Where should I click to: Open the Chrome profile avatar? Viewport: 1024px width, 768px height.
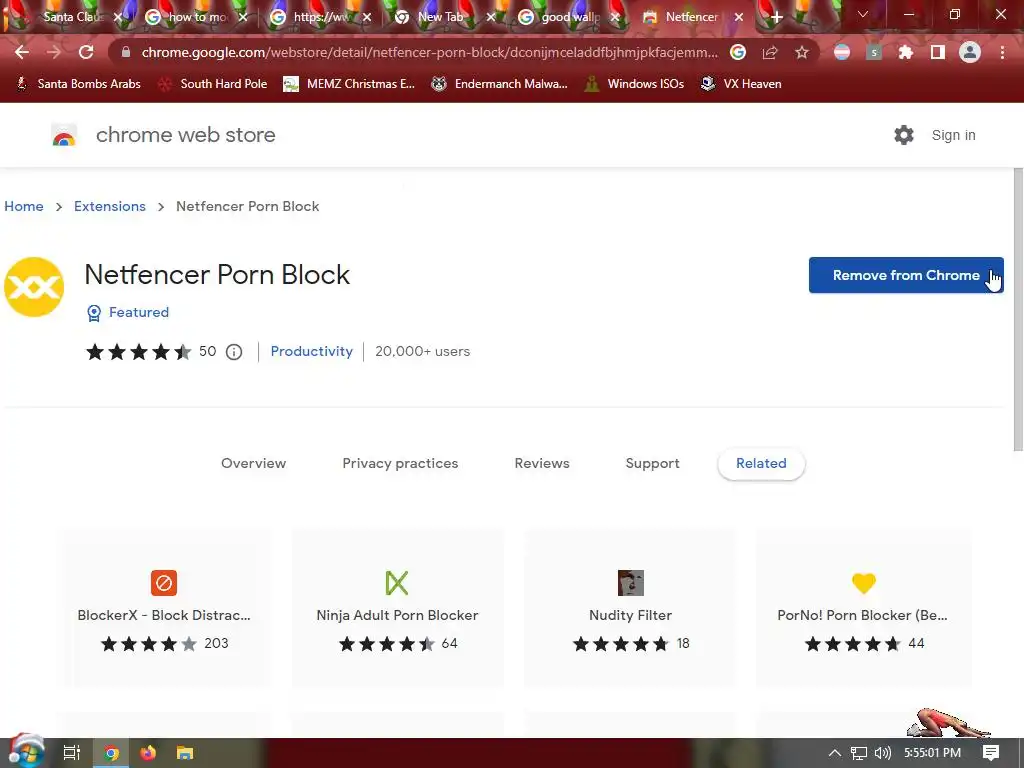pyautogui.click(x=970, y=52)
